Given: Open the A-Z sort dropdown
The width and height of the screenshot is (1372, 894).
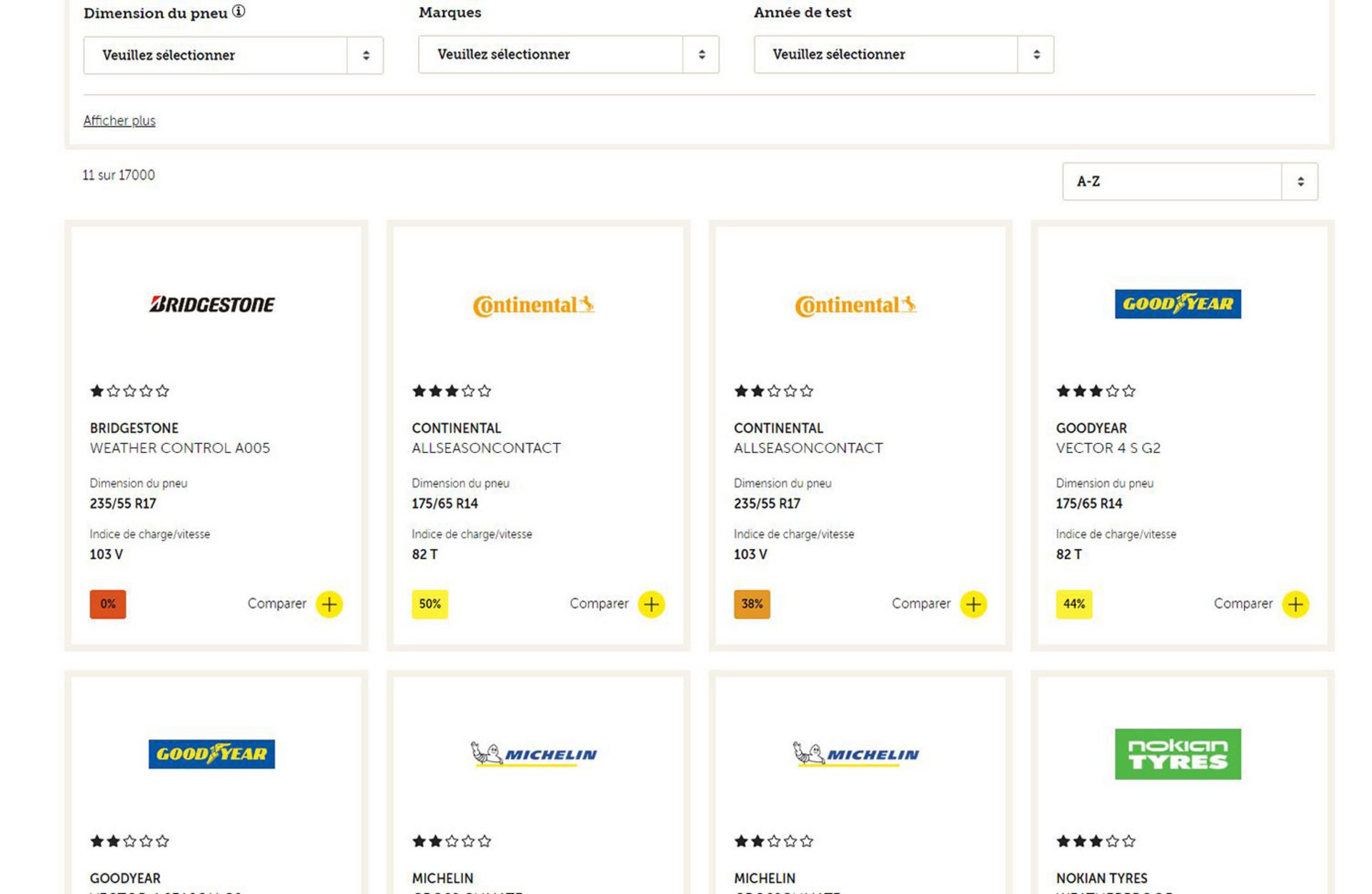Looking at the screenshot, I should pyautogui.click(x=1190, y=182).
